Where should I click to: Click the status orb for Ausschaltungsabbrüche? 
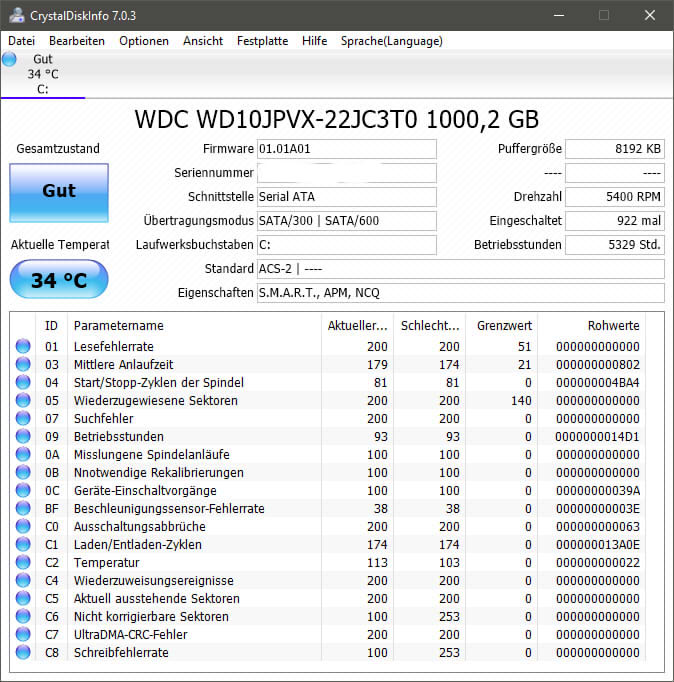click(x=23, y=526)
